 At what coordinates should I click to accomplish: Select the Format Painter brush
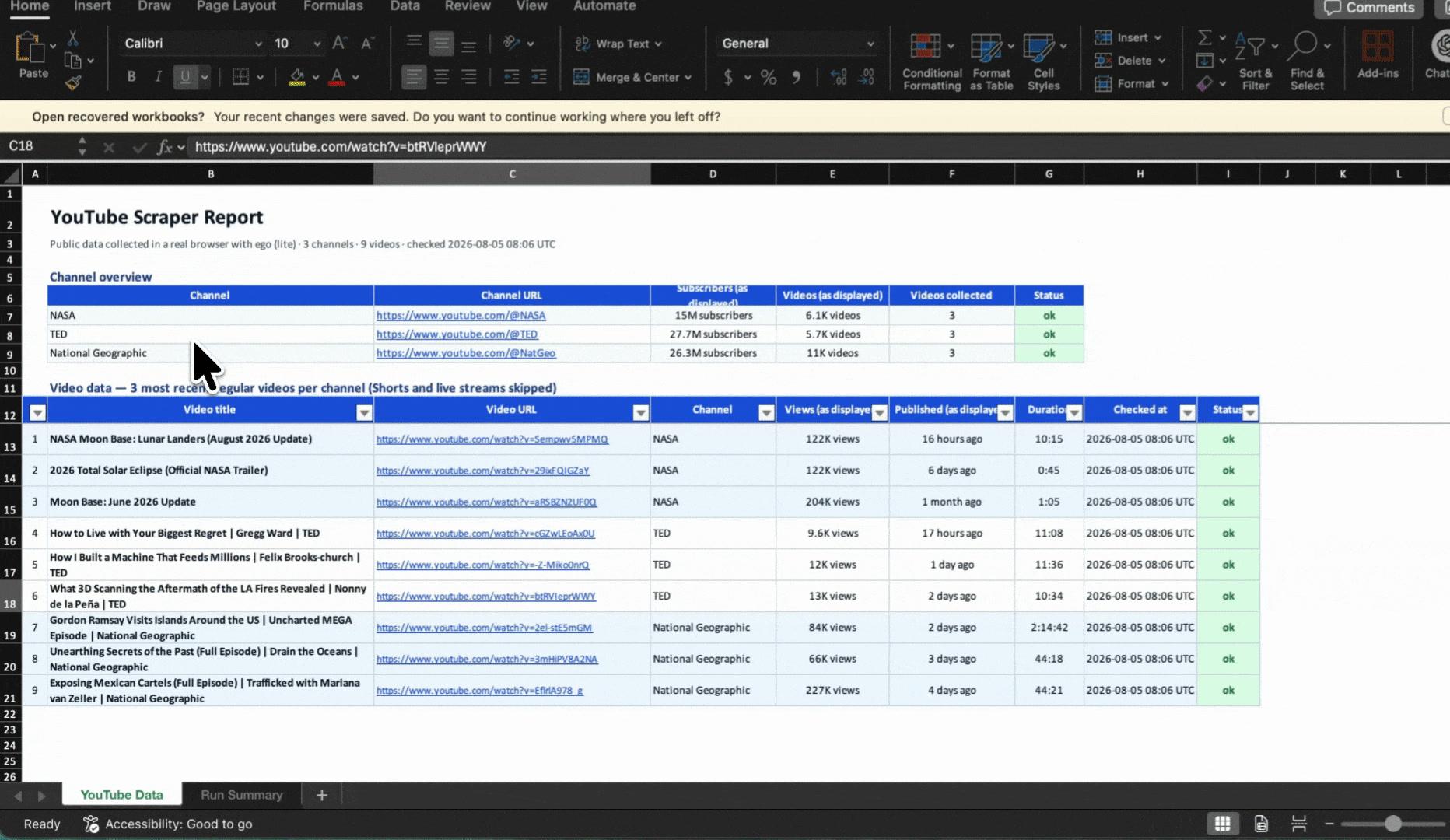pos(73,82)
